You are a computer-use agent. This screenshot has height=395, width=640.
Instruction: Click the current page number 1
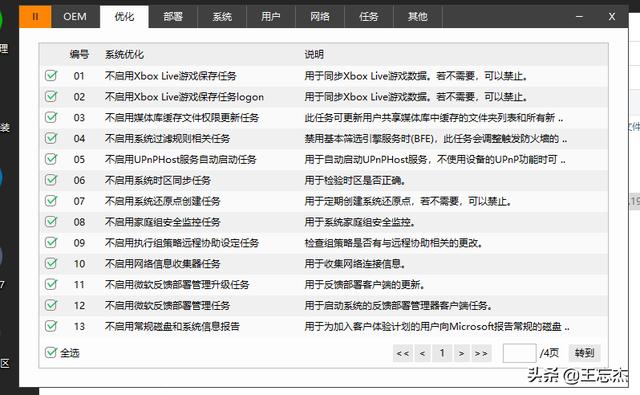coord(442,353)
